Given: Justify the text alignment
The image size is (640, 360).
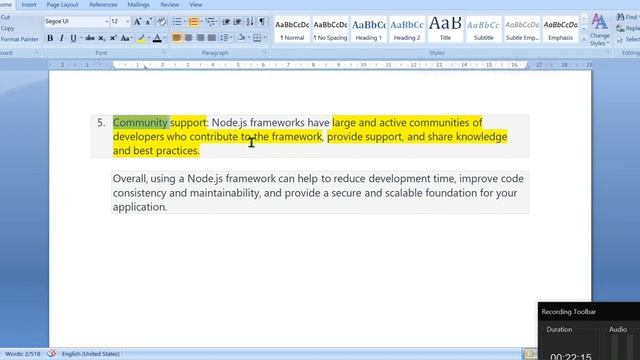Looking at the screenshot, I should coord(211,38).
